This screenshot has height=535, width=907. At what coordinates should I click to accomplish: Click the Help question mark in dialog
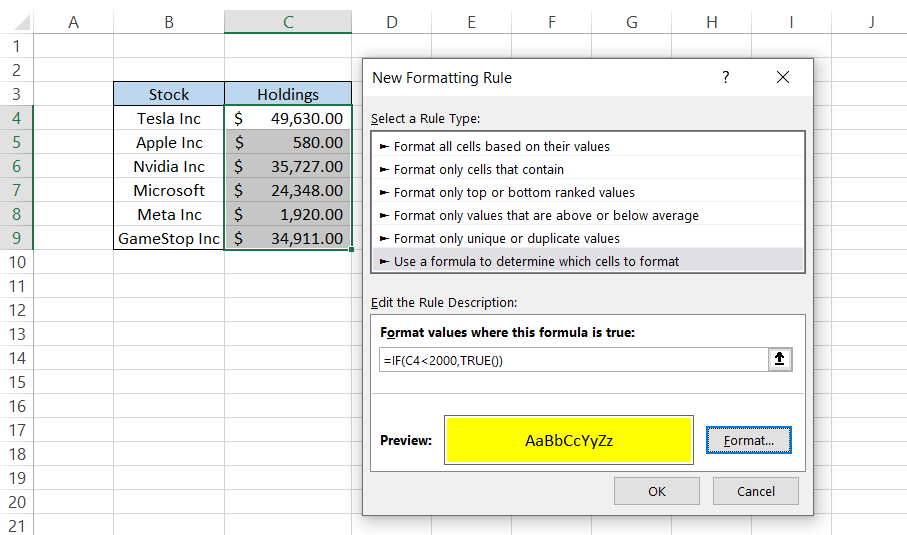(725, 77)
